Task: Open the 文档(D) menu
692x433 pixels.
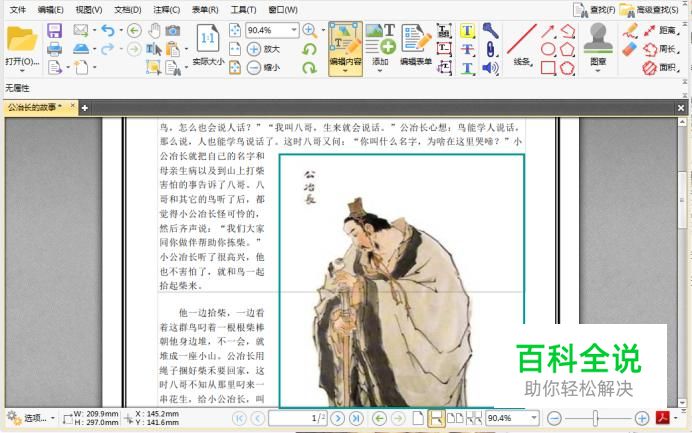Action: coord(128,9)
